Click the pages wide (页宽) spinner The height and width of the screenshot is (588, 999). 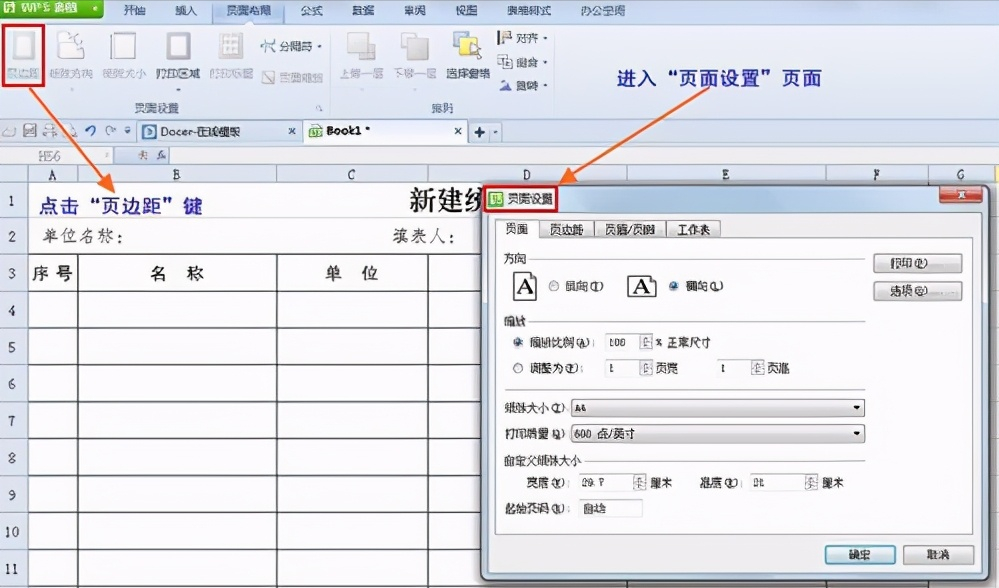coord(646,368)
